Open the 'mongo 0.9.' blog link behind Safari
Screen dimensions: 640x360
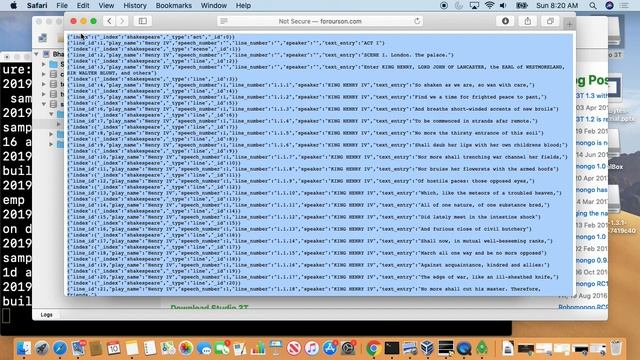pos(592,260)
